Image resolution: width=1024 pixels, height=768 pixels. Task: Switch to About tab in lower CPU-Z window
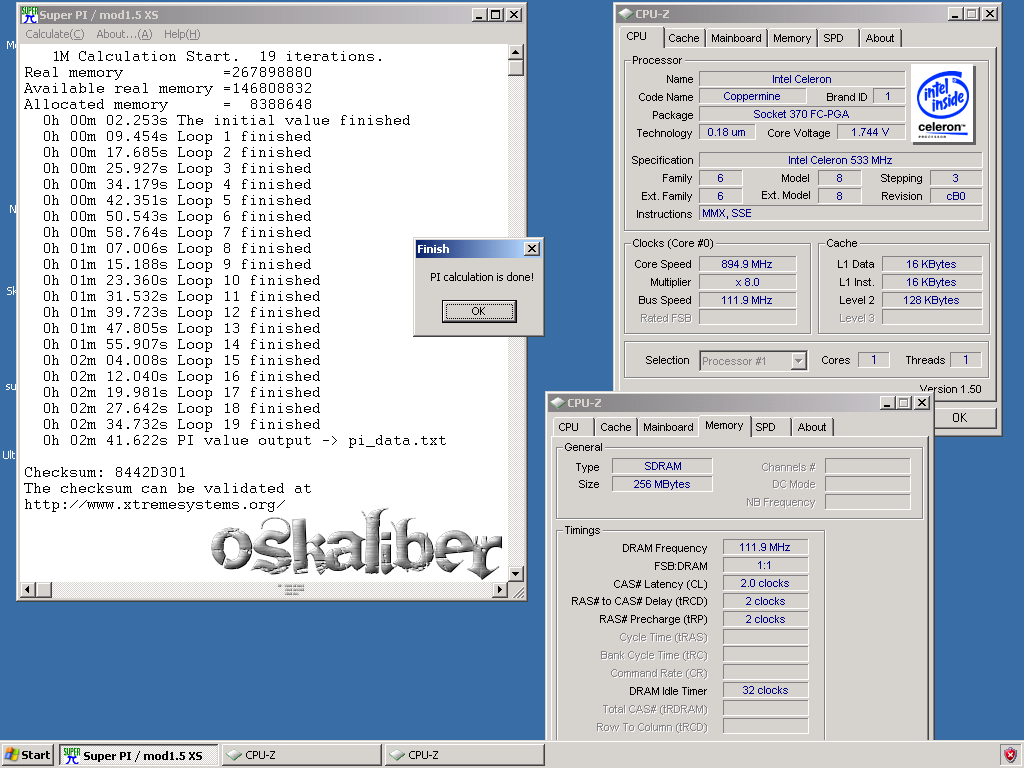tap(812, 427)
